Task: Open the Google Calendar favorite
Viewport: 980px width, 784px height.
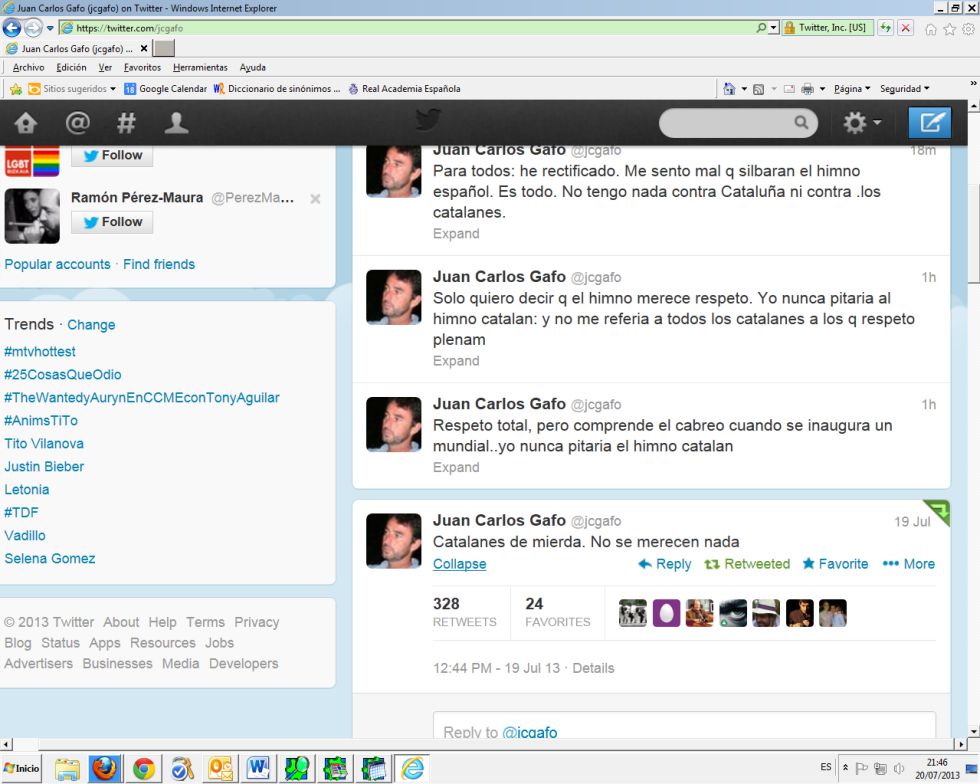Action: (166, 89)
